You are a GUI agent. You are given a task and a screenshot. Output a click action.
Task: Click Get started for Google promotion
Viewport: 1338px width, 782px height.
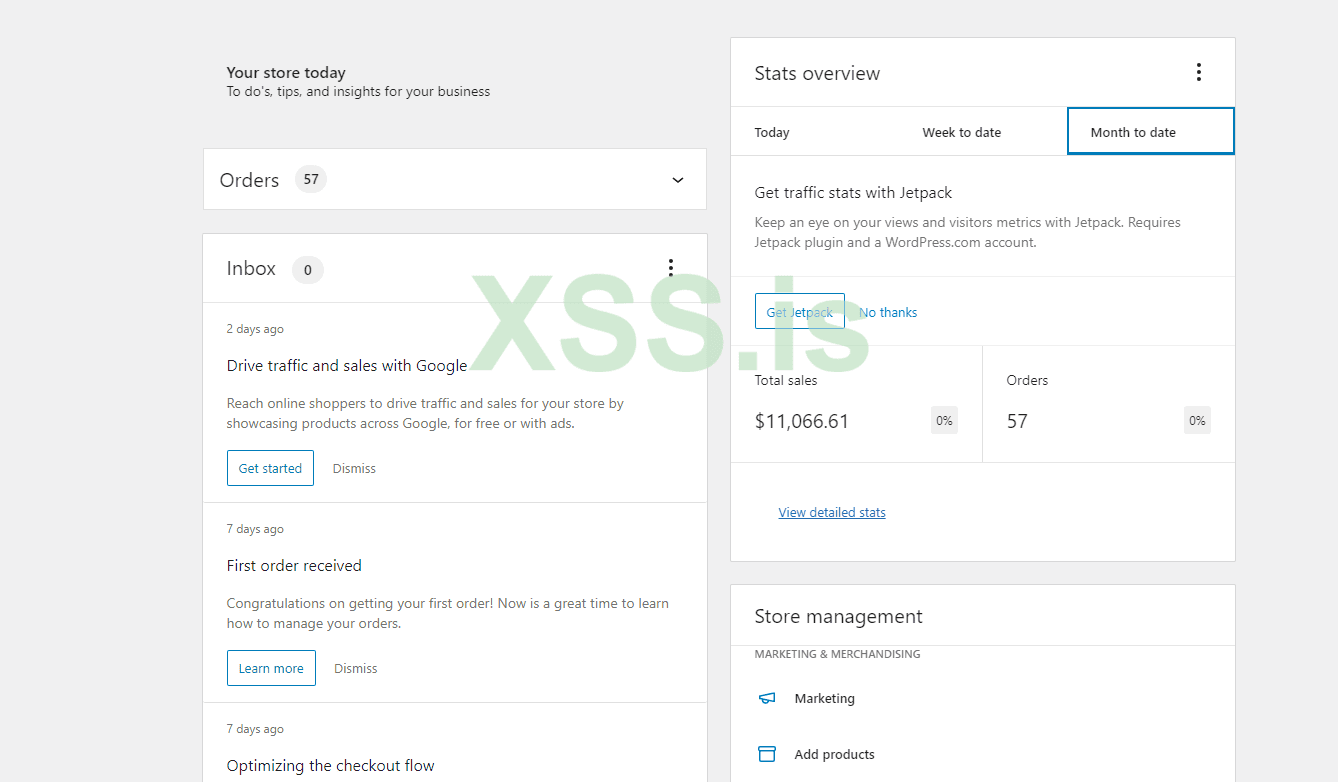pyautogui.click(x=270, y=468)
